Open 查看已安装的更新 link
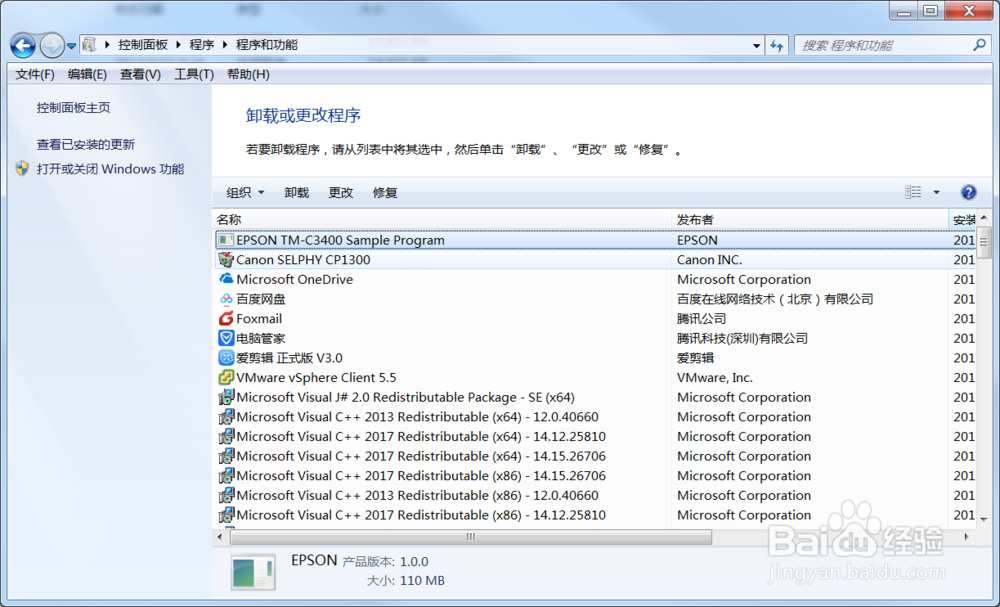Image resolution: width=1000 pixels, height=607 pixels. coord(85,145)
